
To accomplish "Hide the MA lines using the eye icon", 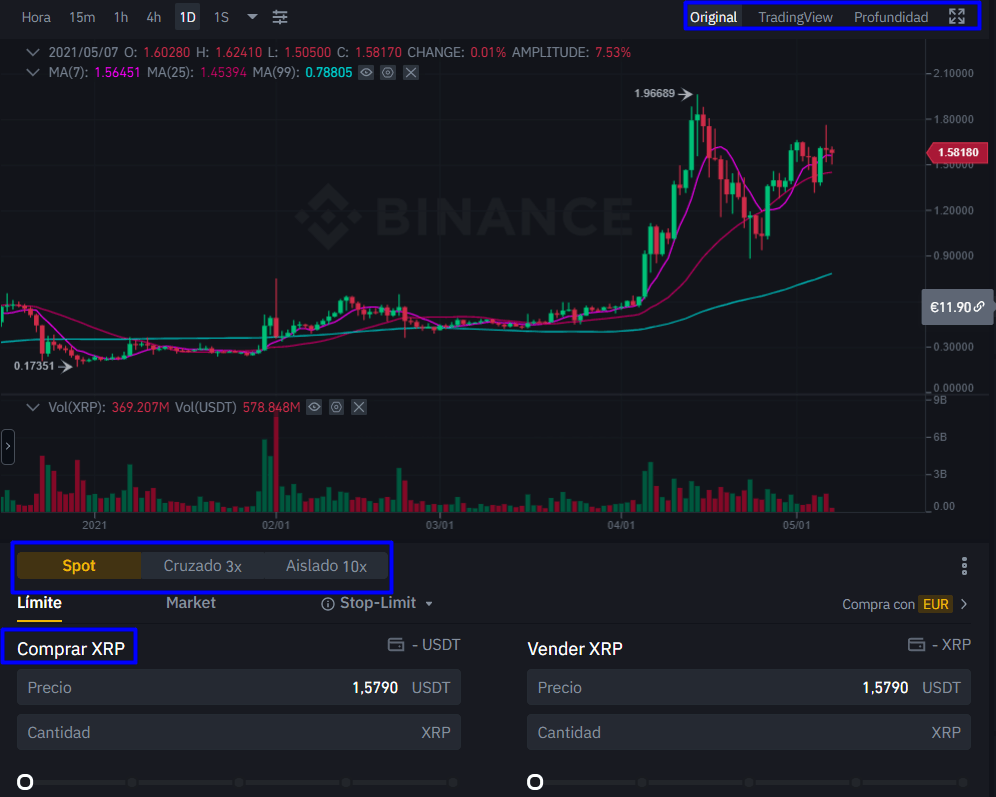I will (x=367, y=72).
